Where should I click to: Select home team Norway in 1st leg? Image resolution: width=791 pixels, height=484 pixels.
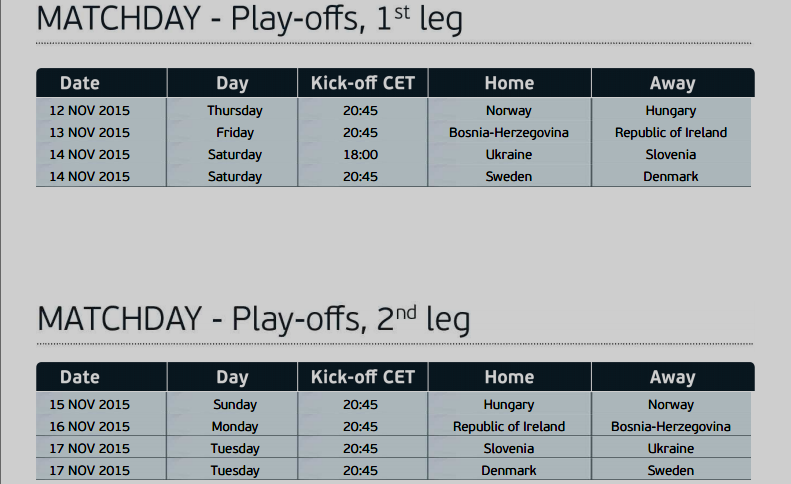click(509, 111)
